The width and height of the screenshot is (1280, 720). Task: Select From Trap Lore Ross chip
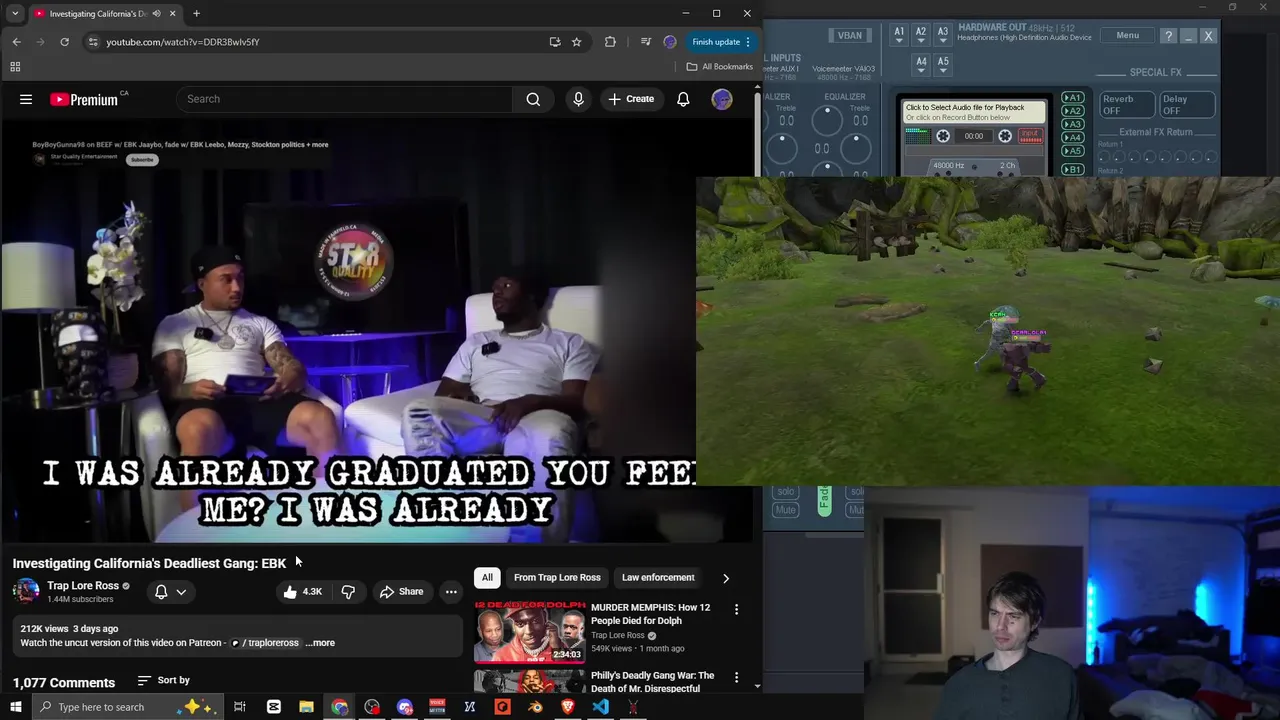pyautogui.click(x=557, y=577)
